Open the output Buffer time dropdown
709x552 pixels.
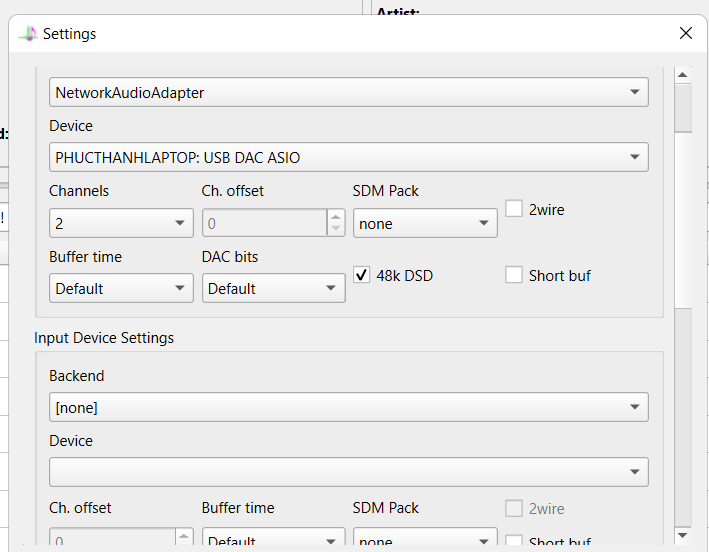121,288
